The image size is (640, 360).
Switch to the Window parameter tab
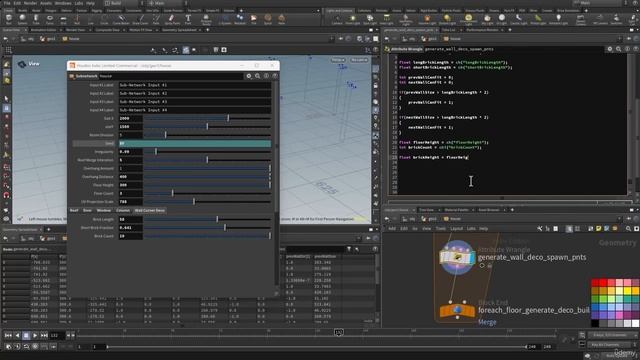[104, 210]
